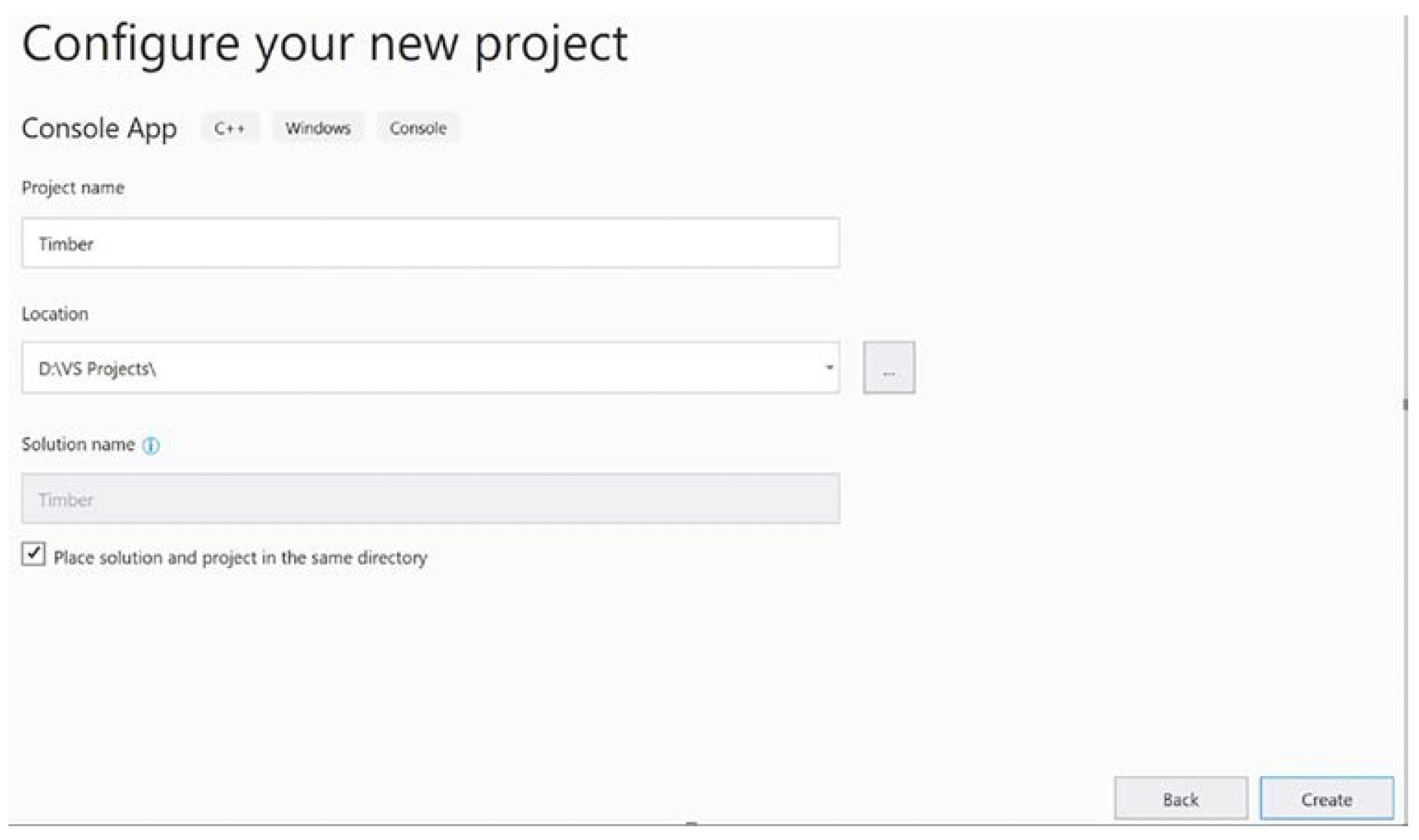
Task: Click the Console App template title
Action: (99, 128)
